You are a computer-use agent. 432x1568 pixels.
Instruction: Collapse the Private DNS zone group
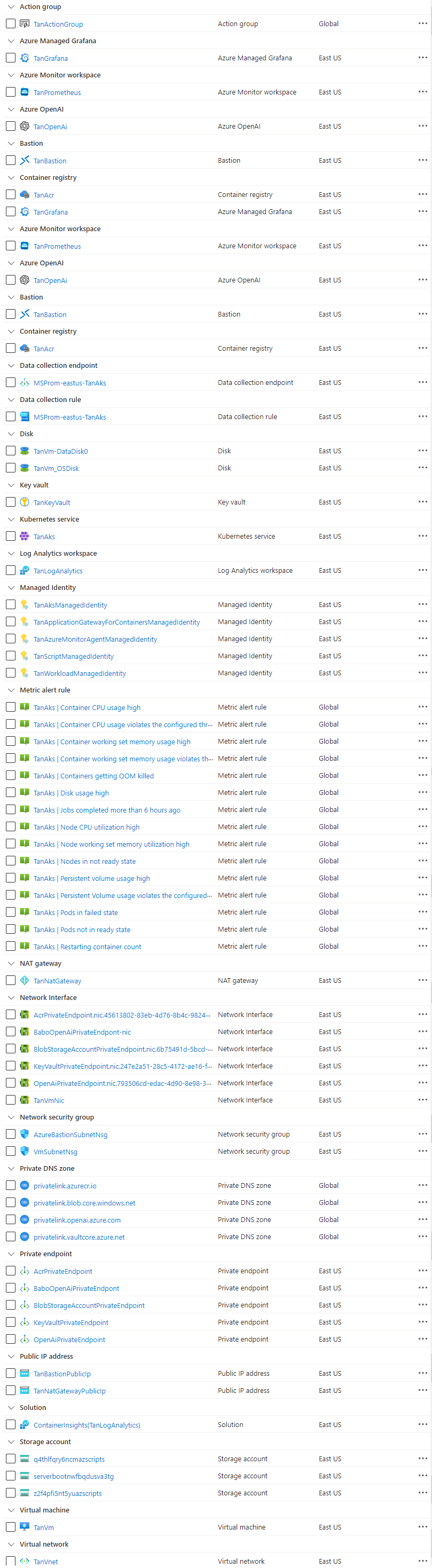[11, 1168]
